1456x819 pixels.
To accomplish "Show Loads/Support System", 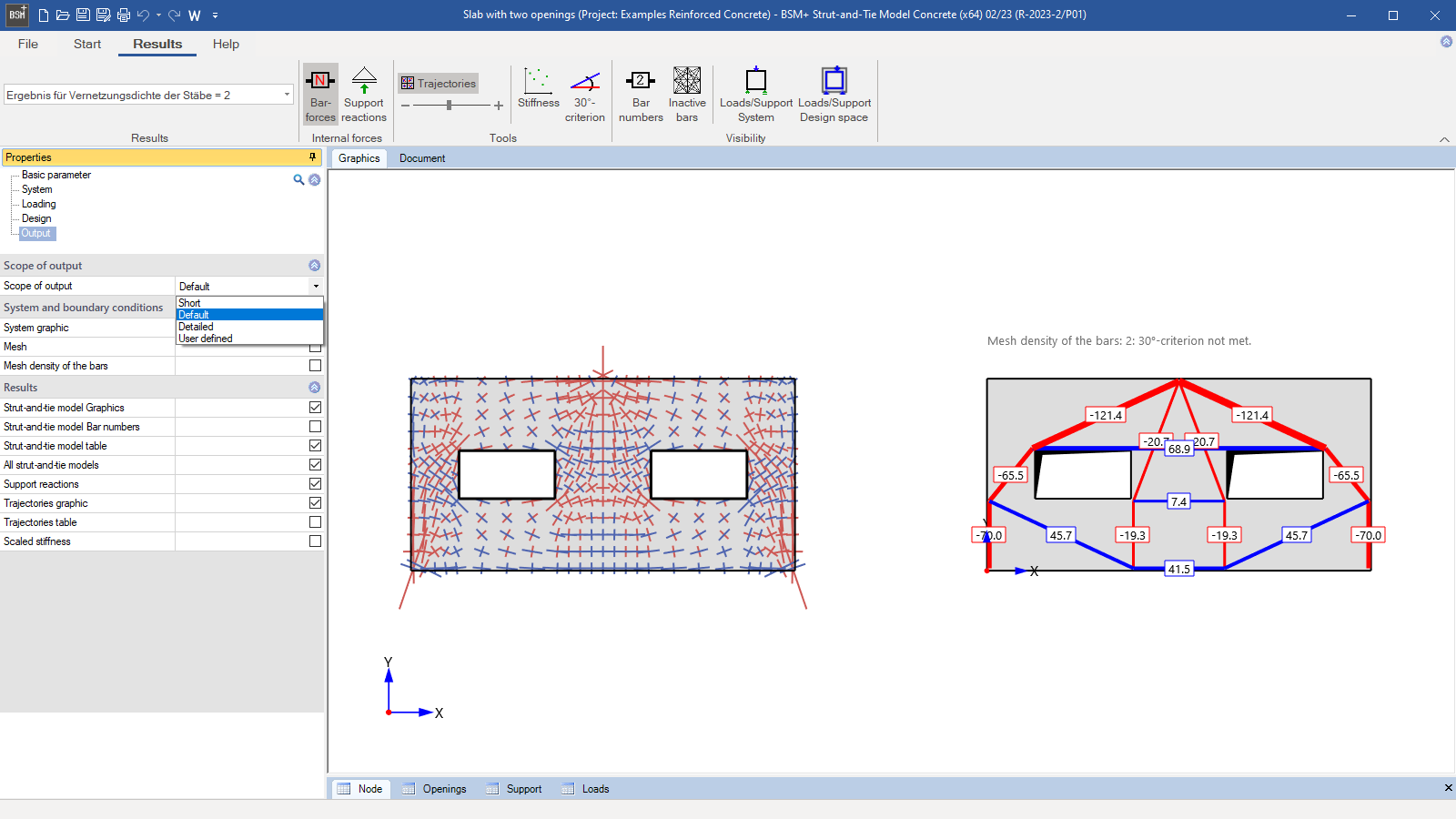I will coord(756,94).
